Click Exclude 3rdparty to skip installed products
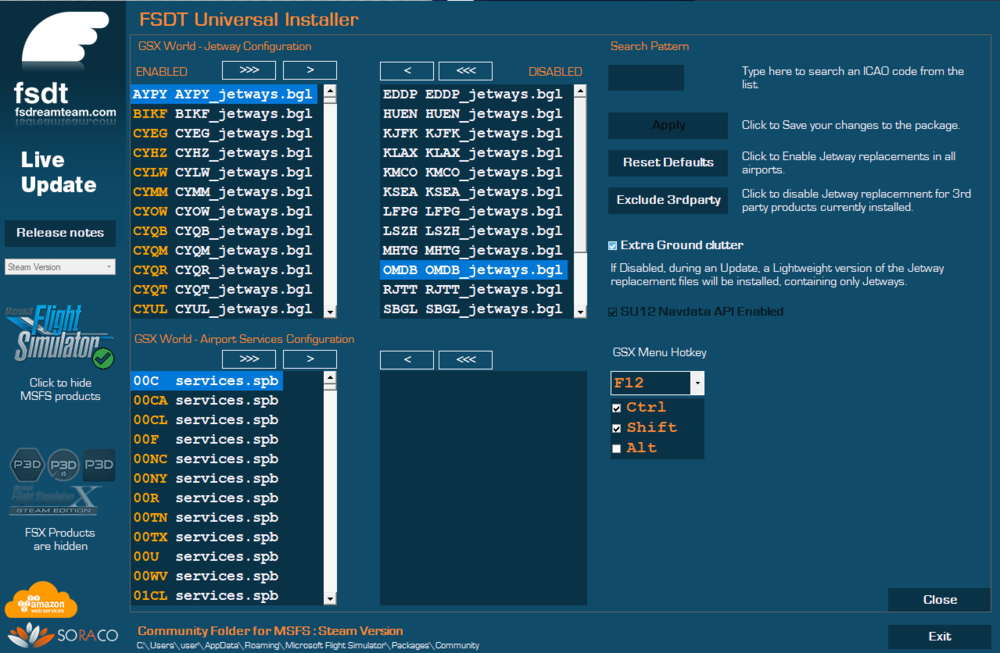1000x653 pixels. pos(667,200)
